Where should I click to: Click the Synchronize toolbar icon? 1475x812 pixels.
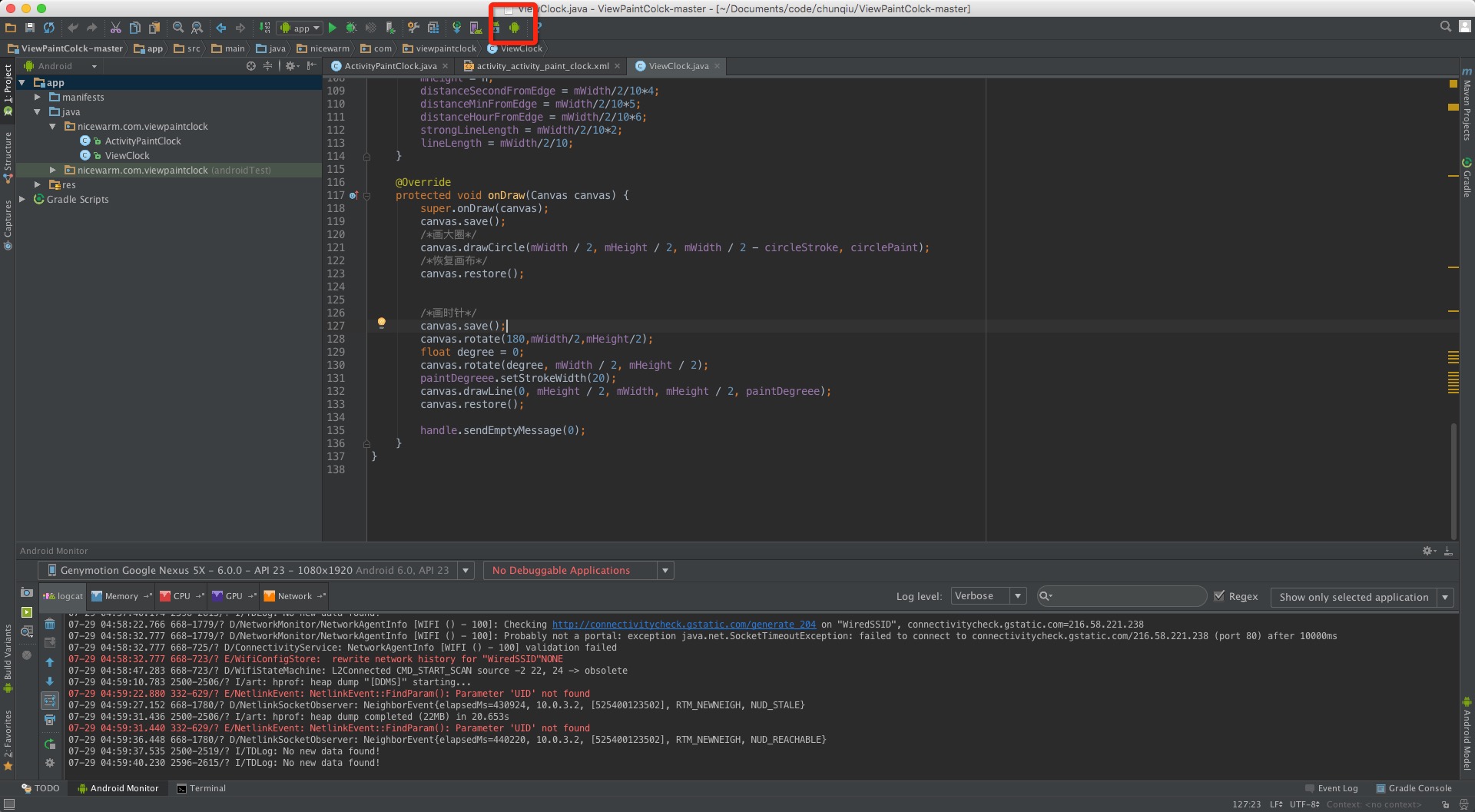coord(49,28)
